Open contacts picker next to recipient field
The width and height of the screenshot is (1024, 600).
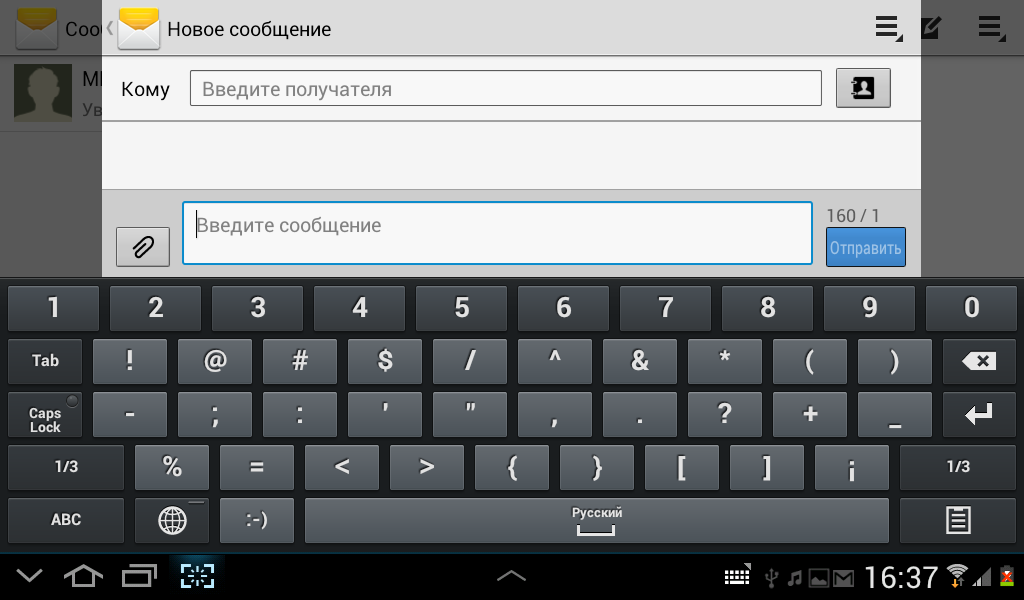tap(863, 87)
